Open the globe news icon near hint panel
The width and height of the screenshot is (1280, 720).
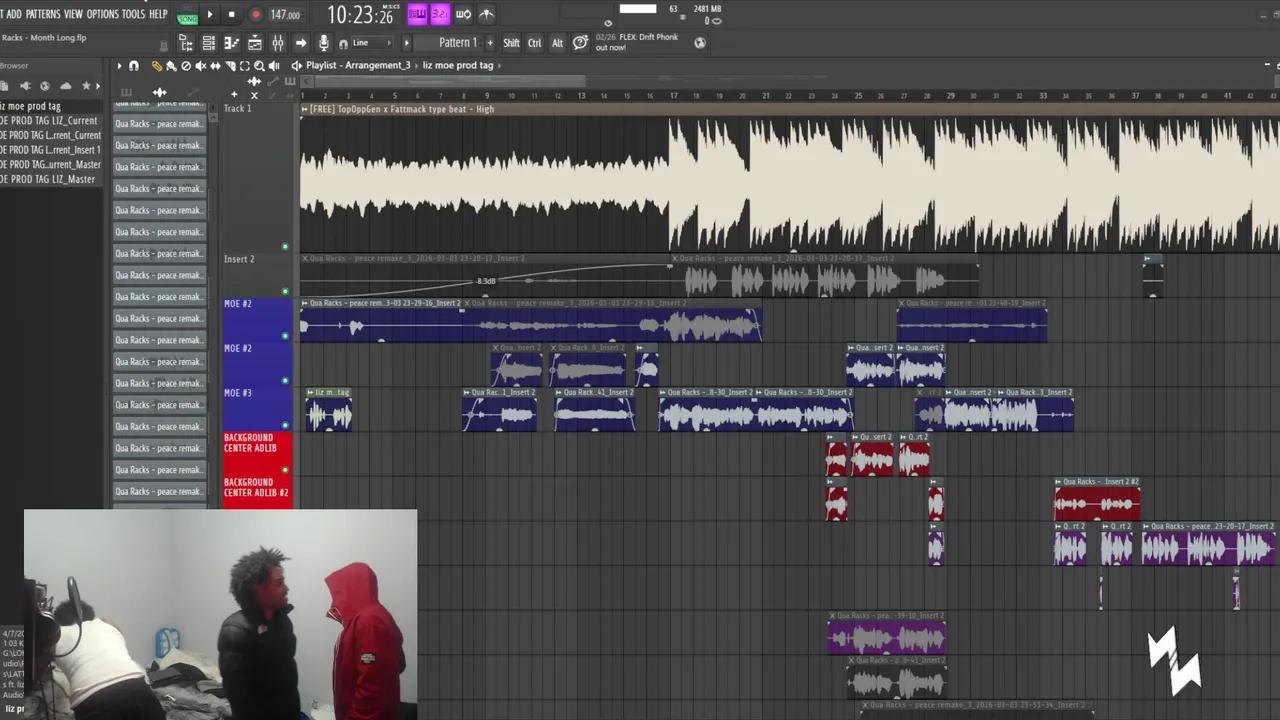(700, 42)
